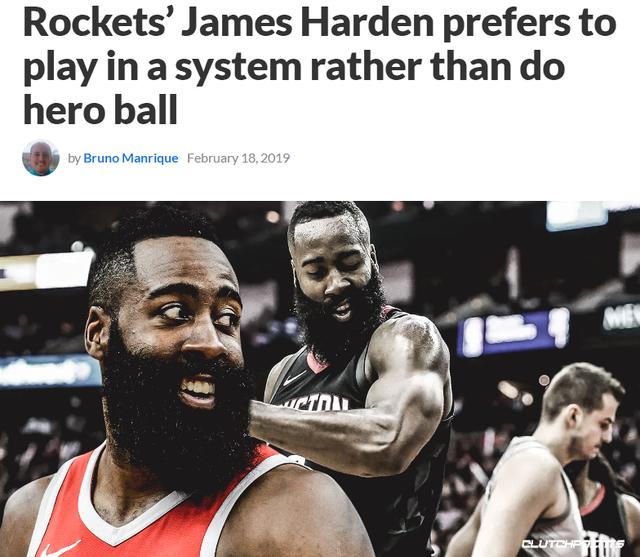Click the blue scoreboard sign in background
Viewport: 640px width, 557px height.
point(513,332)
